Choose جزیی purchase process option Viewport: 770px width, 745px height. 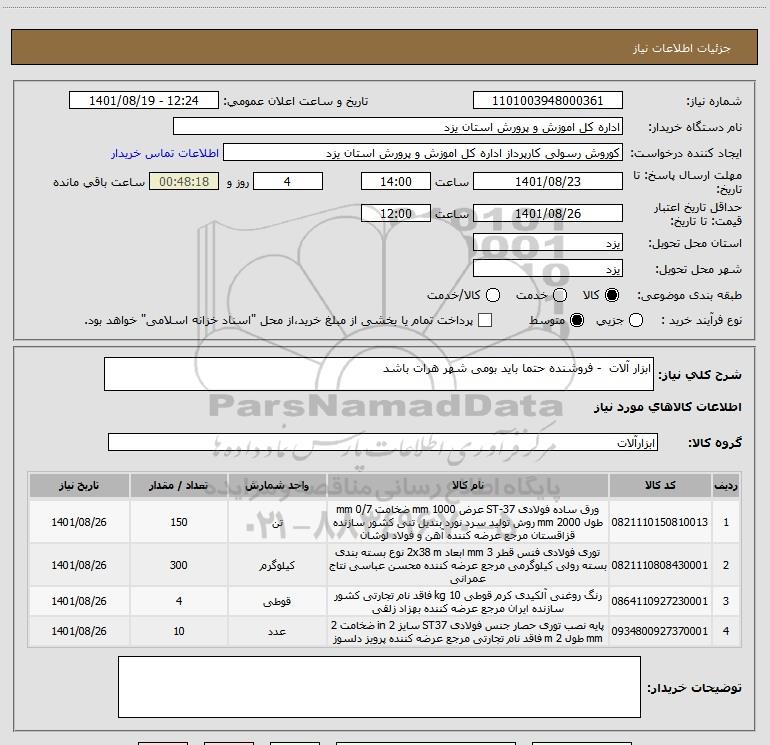point(635,320)
